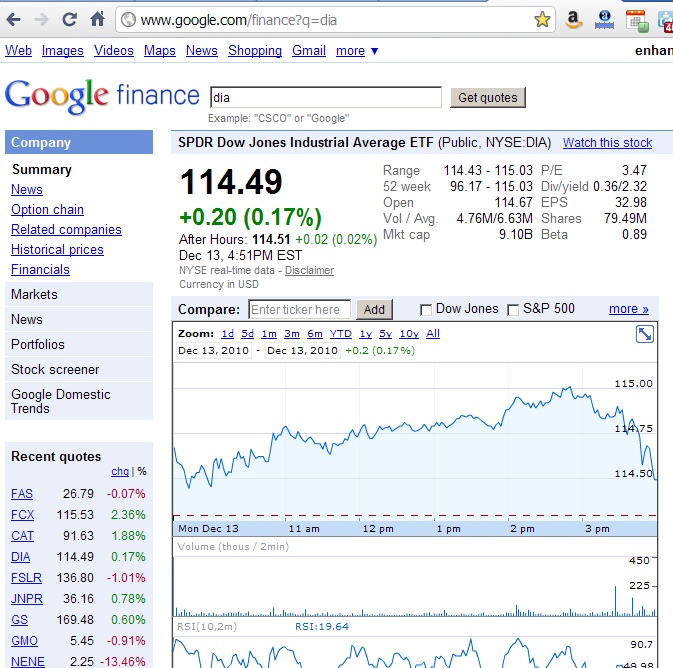The width and height of the screenshot is (673, 668).
Task: Open FSLR in recent quotes
Action: (27, 578)
